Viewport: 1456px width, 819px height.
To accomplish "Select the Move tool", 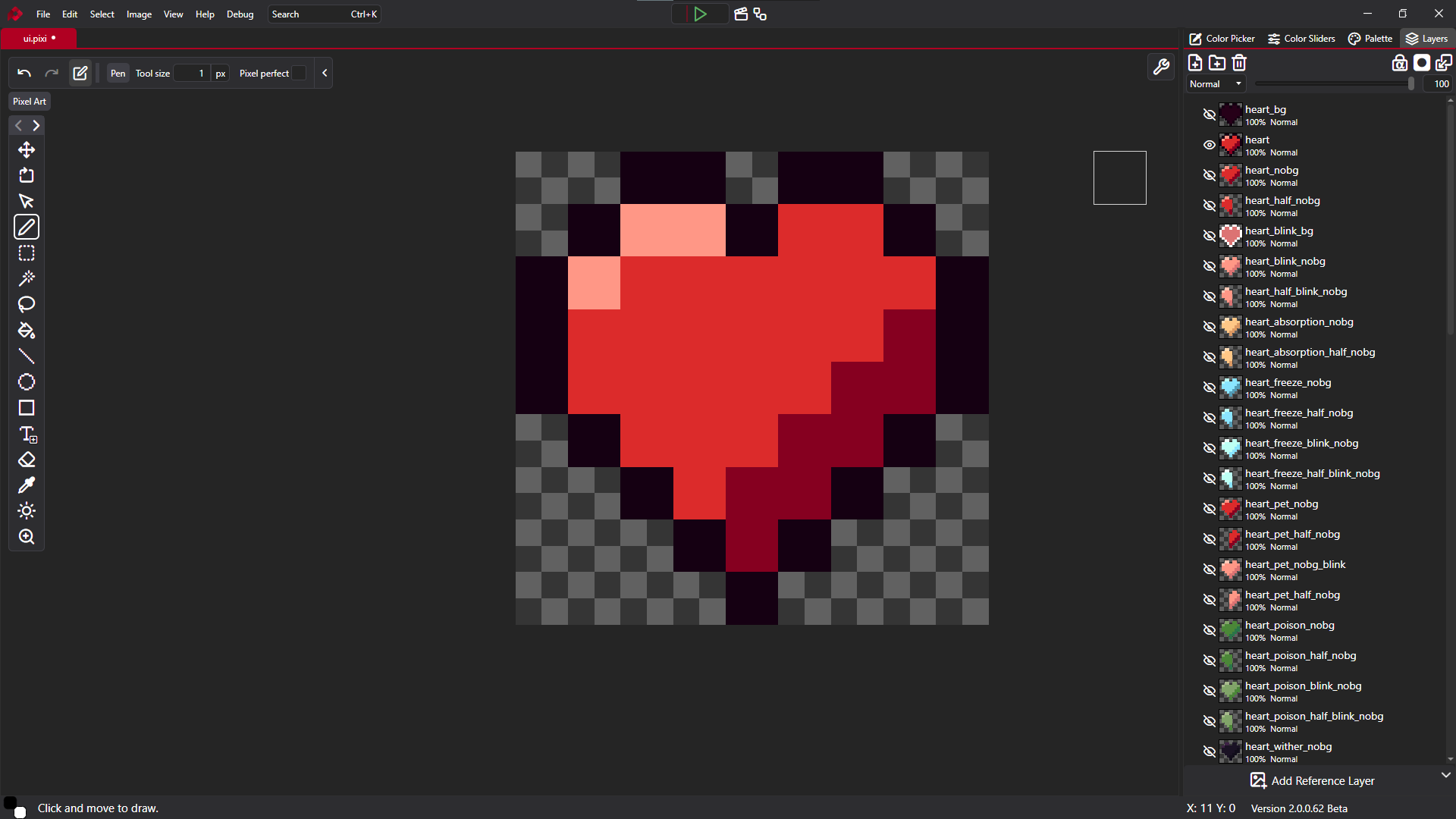I will pos(27,150).
